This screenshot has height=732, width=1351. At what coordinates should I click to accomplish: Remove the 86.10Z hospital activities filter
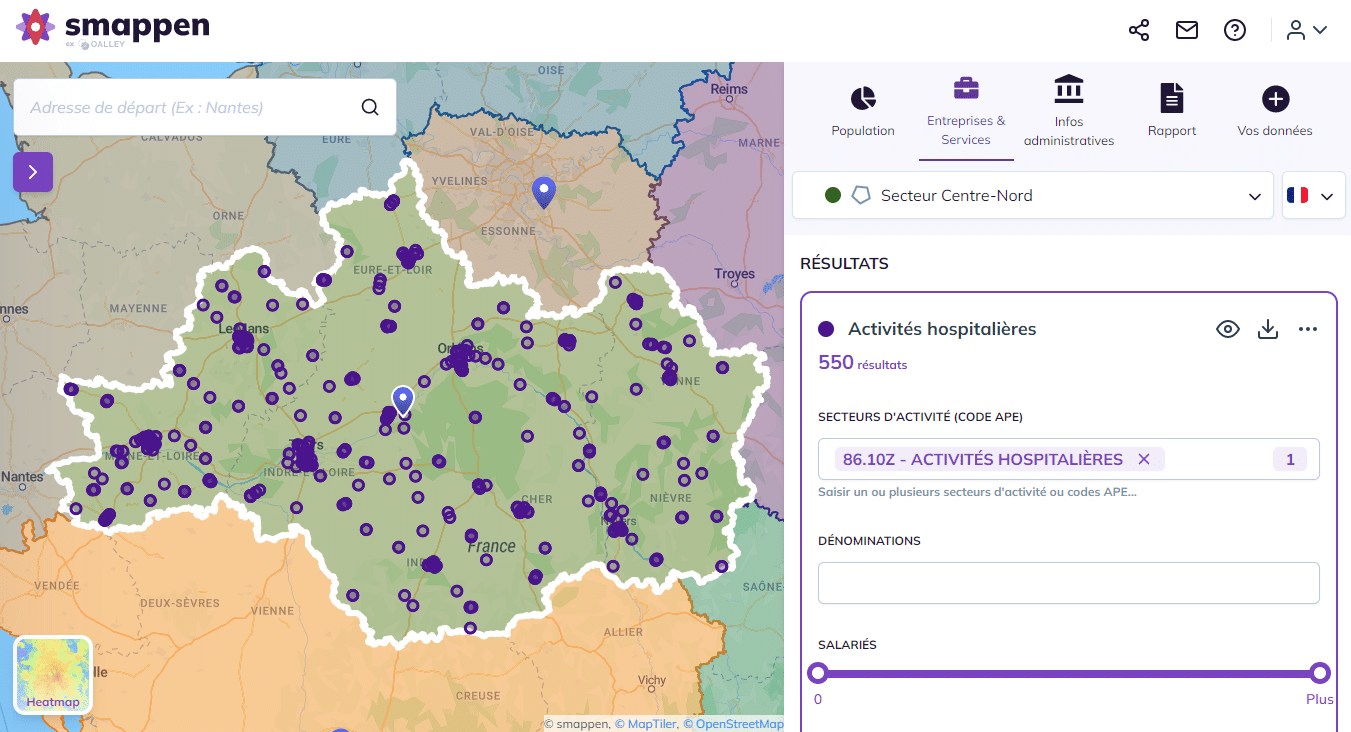pyautogui.click(x=1143, y=459)
